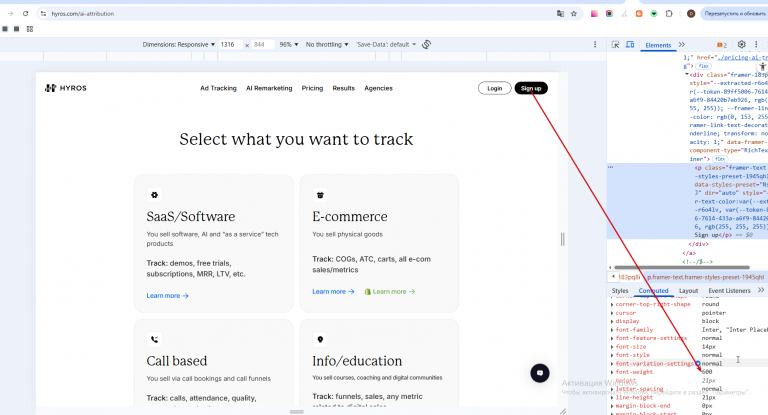Viewport: 768px width, 415px height.
Task: Follow Learn more link under SaaS/Software
Action: pyautogui.click(x=168, y=296)
